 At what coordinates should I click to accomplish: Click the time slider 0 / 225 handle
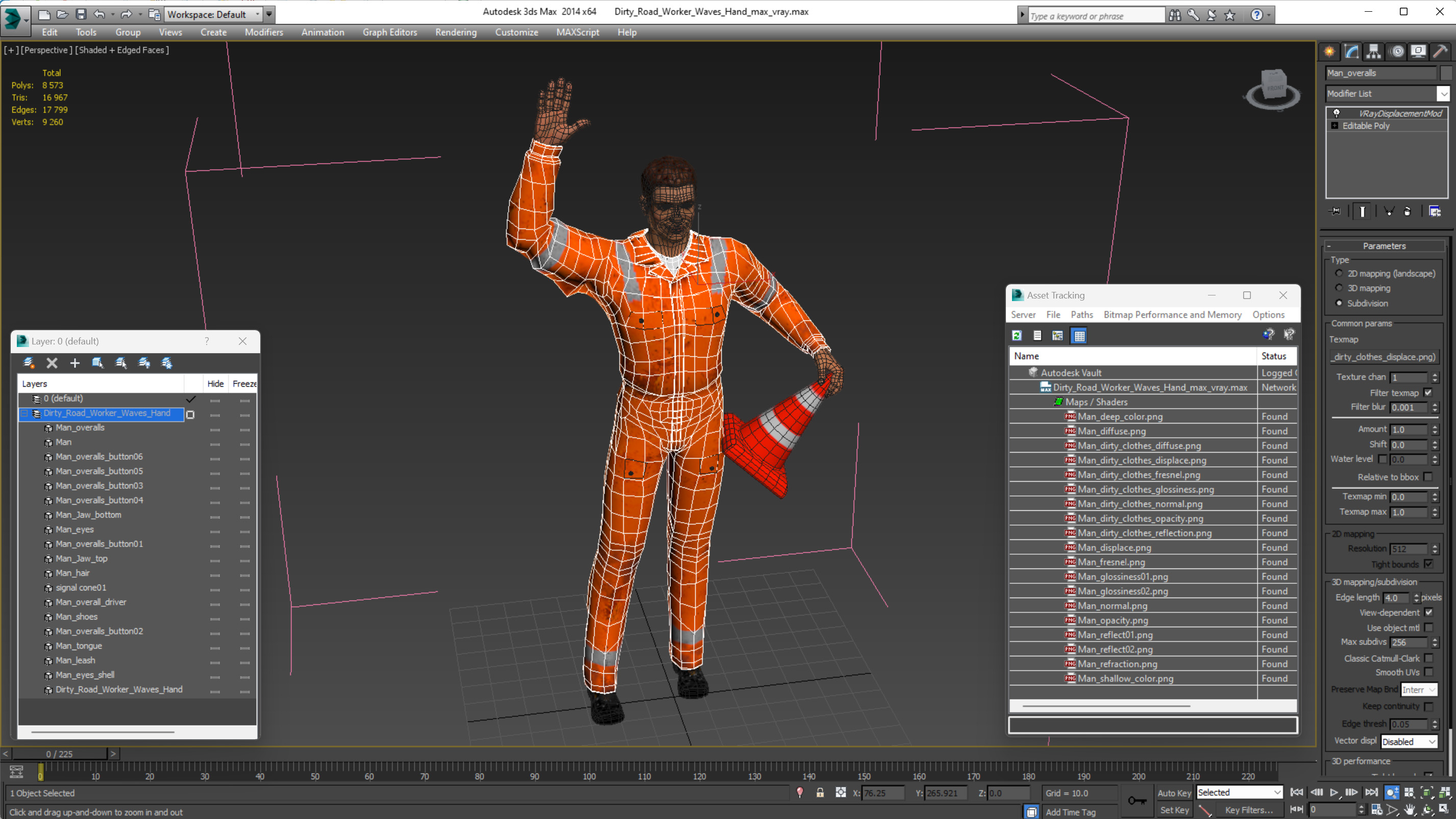tap(59, 754)
